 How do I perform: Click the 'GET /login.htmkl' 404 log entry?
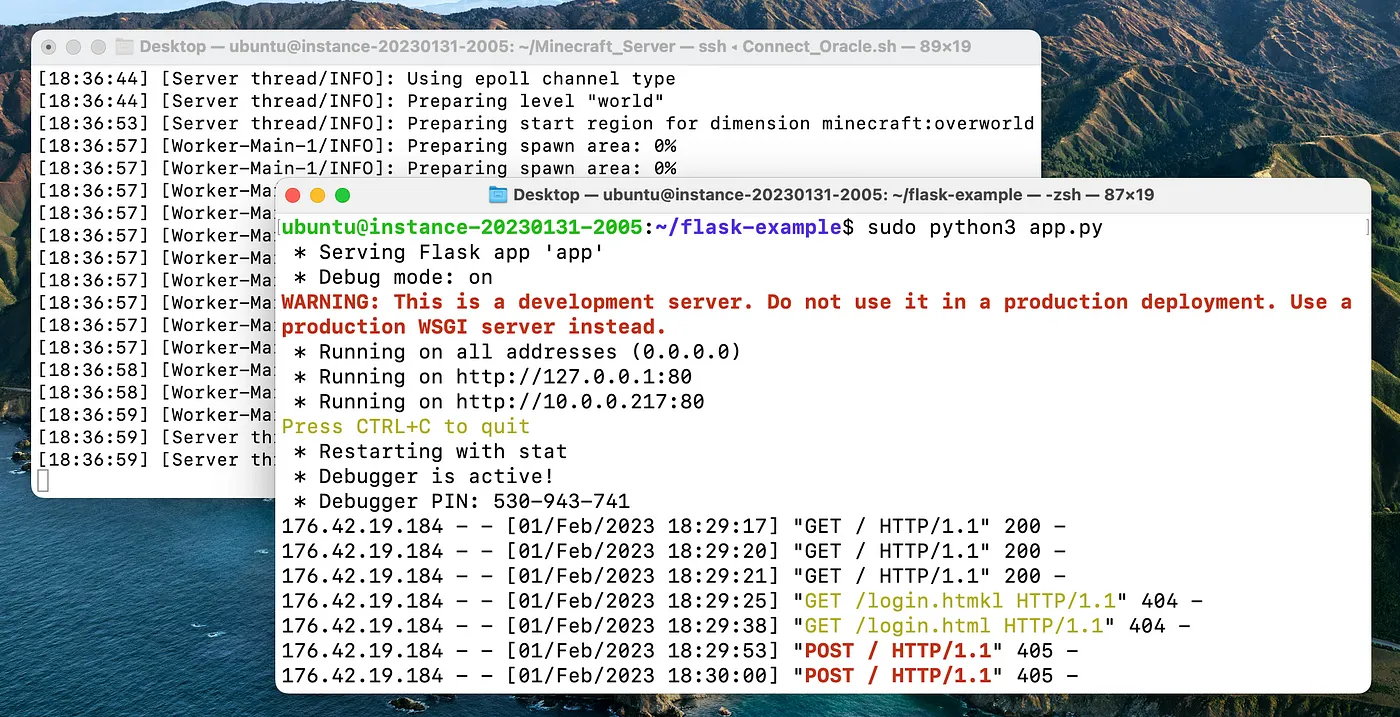(x=742, y=601)
